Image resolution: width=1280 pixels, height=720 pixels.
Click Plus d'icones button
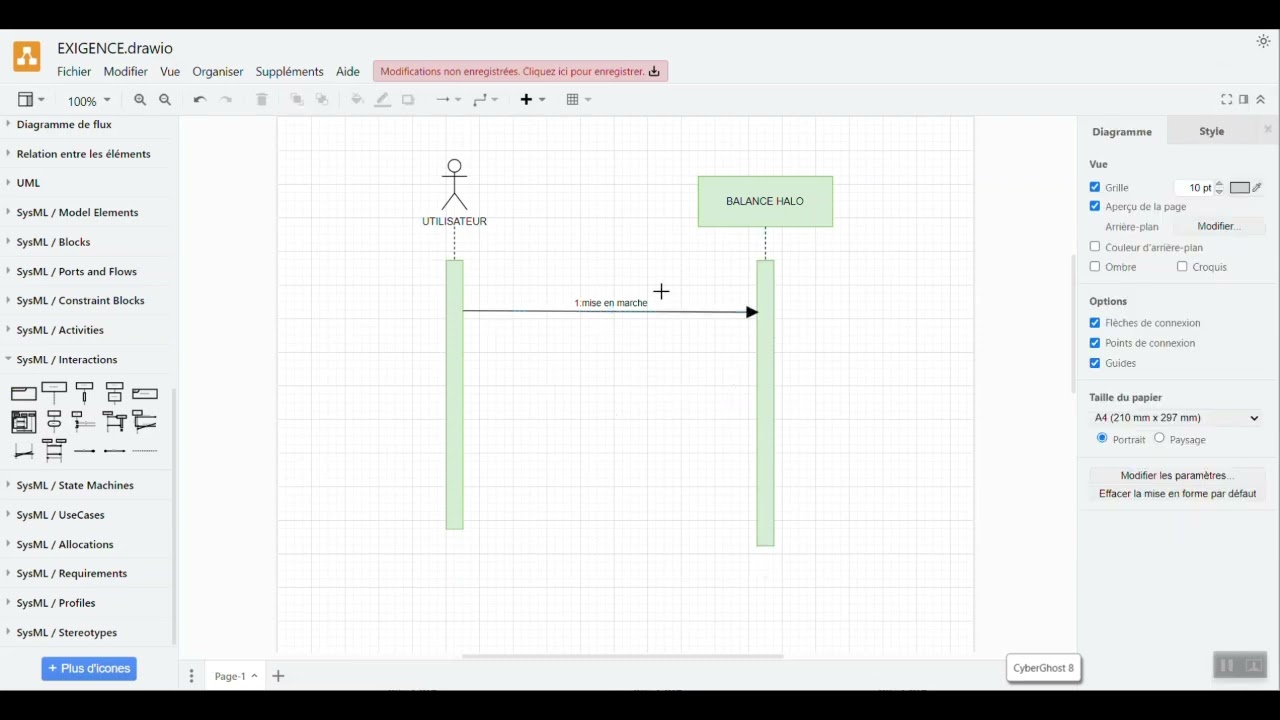pyautogui.click(x=89, y=669)
